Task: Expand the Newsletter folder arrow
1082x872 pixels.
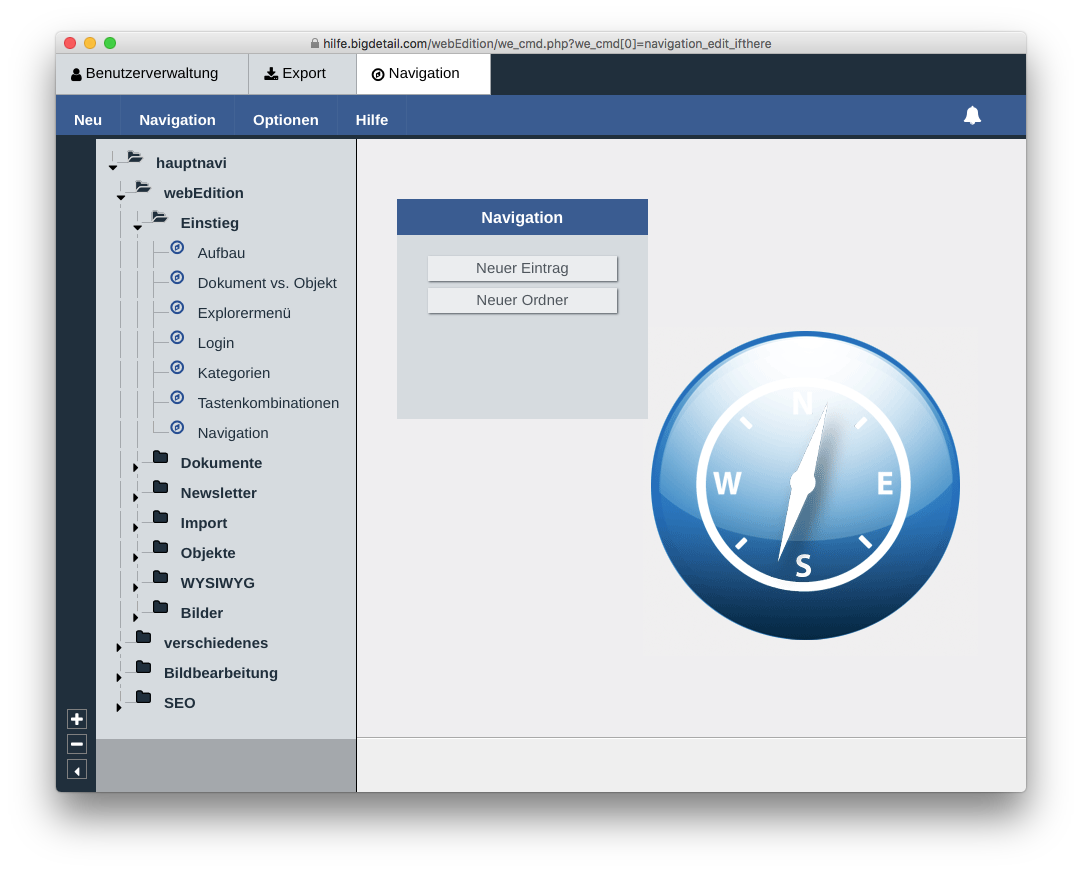Action: 135,497
